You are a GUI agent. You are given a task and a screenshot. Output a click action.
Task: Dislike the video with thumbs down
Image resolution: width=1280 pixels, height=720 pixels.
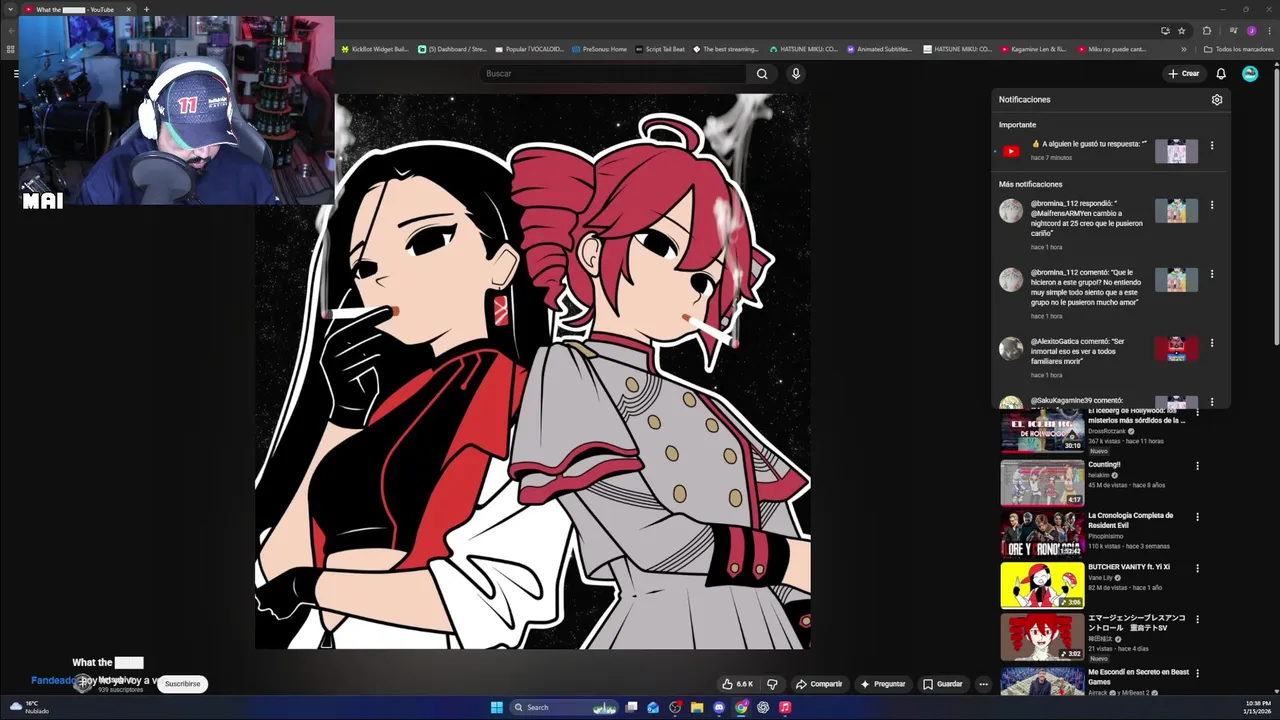click(x=772, y=684)
